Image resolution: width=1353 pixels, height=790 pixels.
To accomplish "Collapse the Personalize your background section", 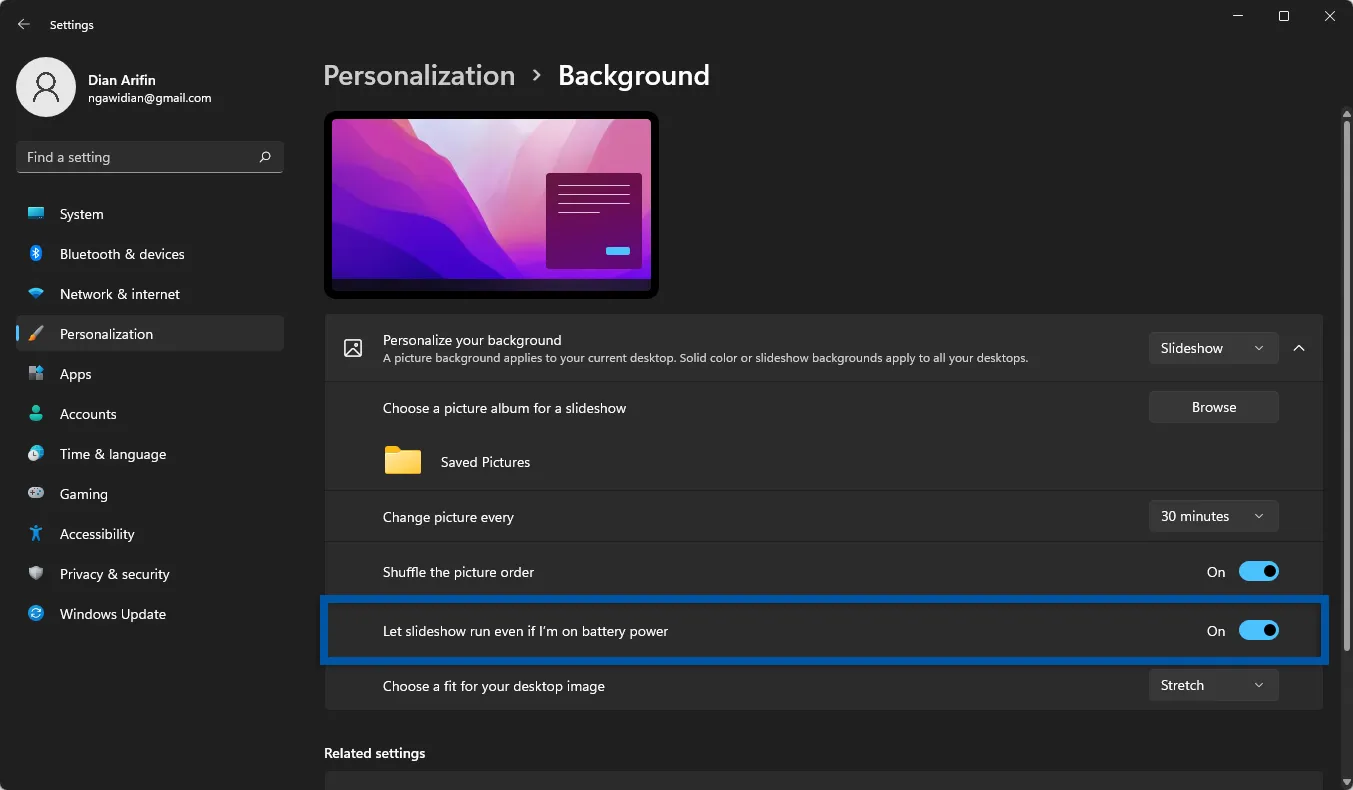I will [x=1299, y=348].
